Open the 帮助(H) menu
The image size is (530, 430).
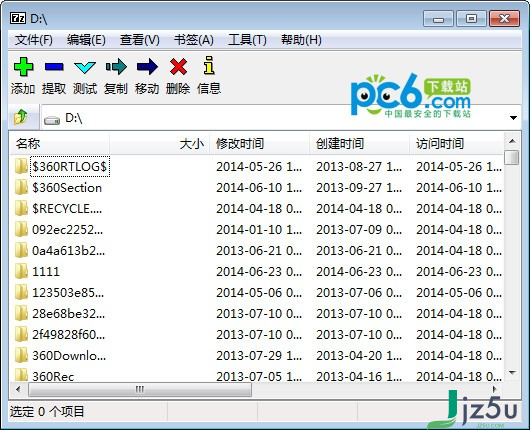coord(301,40)
